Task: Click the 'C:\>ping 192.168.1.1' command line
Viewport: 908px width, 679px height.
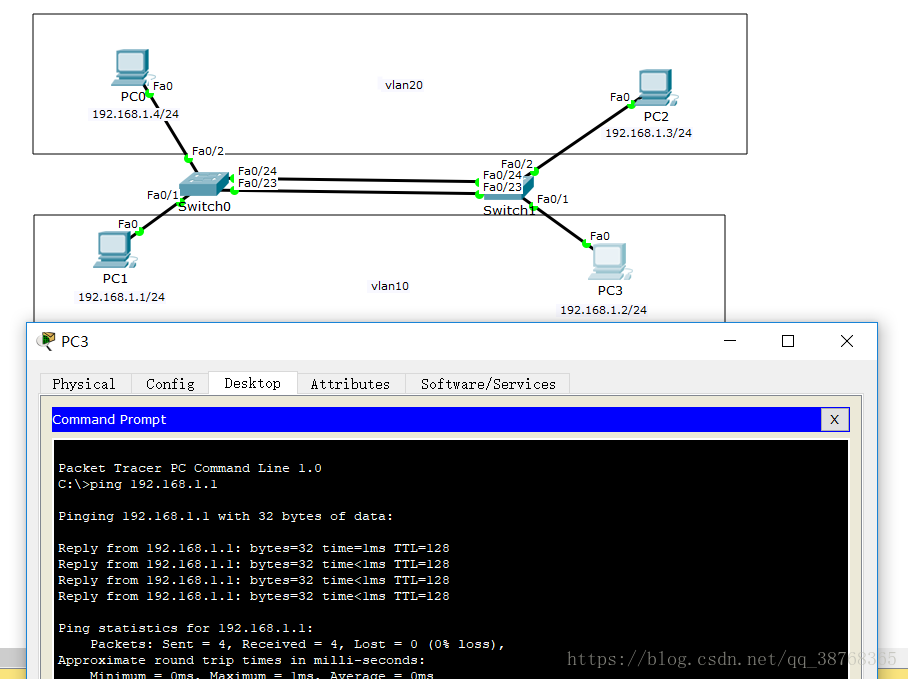Action: [138, 485]
